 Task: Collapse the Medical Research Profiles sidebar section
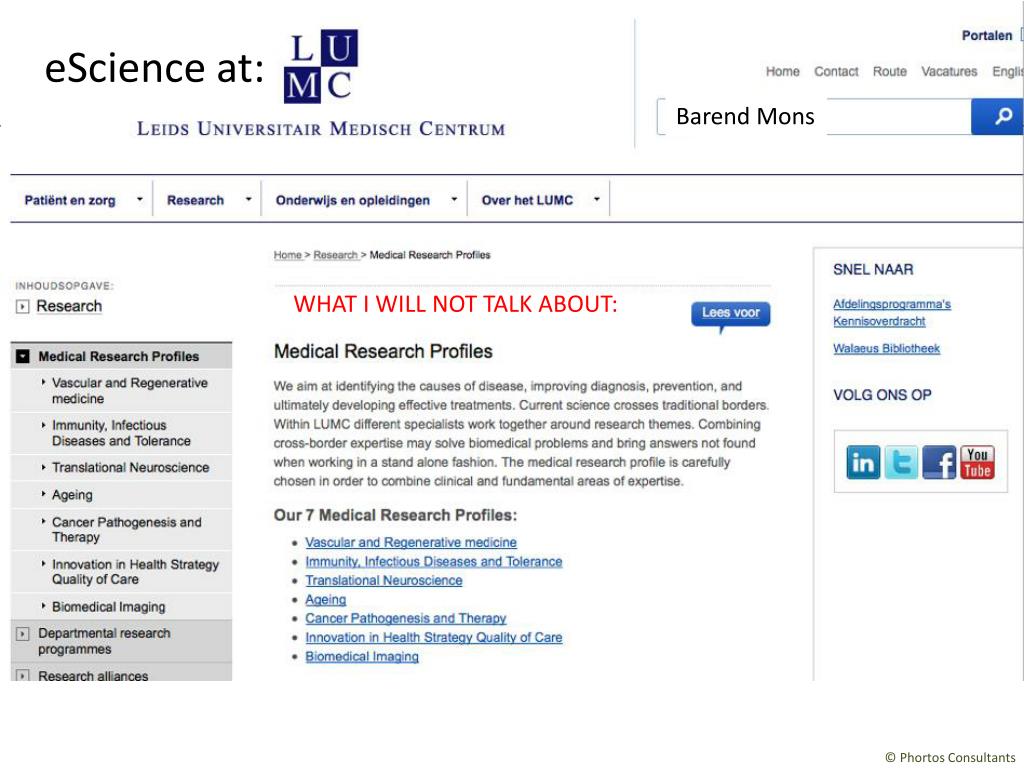23,356
